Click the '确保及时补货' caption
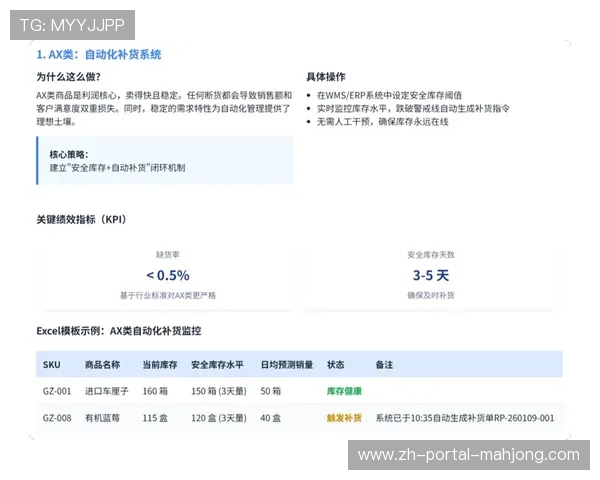Image resolution: width=600 pixels, height=480 pixels. coord(430,296)
